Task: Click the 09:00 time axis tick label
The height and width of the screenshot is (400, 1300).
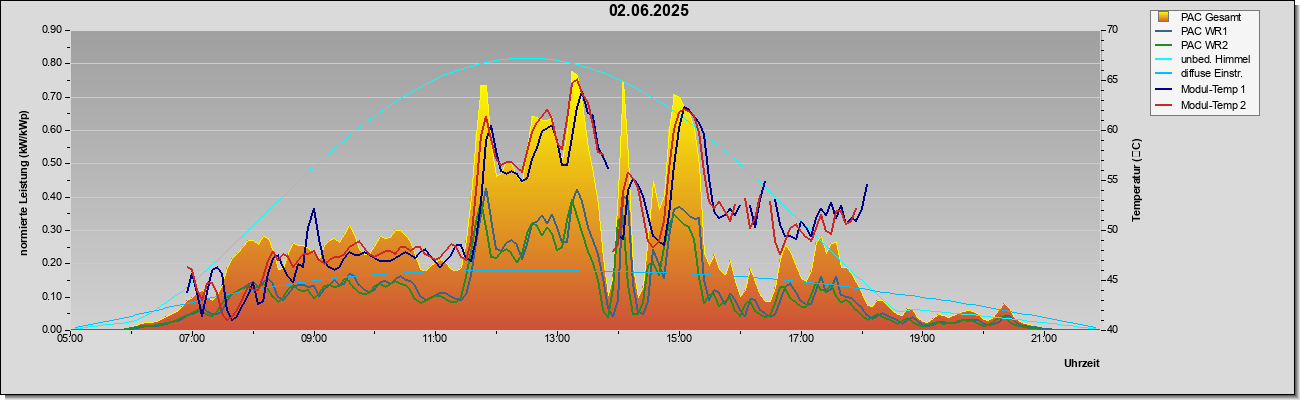Action: 314,338
